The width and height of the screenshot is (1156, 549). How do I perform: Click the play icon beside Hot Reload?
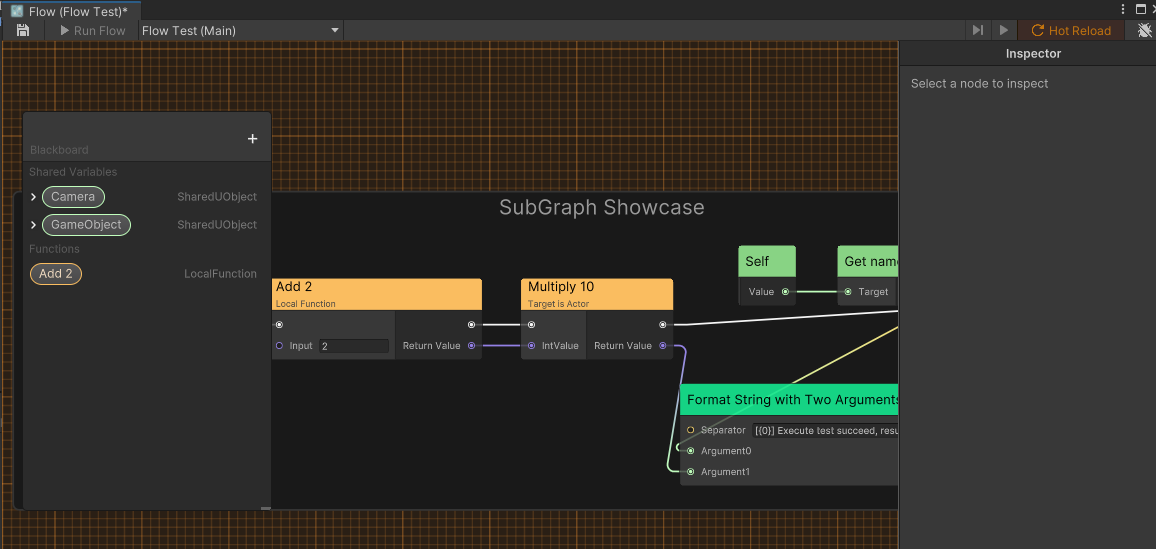[x=1004, y=31]
